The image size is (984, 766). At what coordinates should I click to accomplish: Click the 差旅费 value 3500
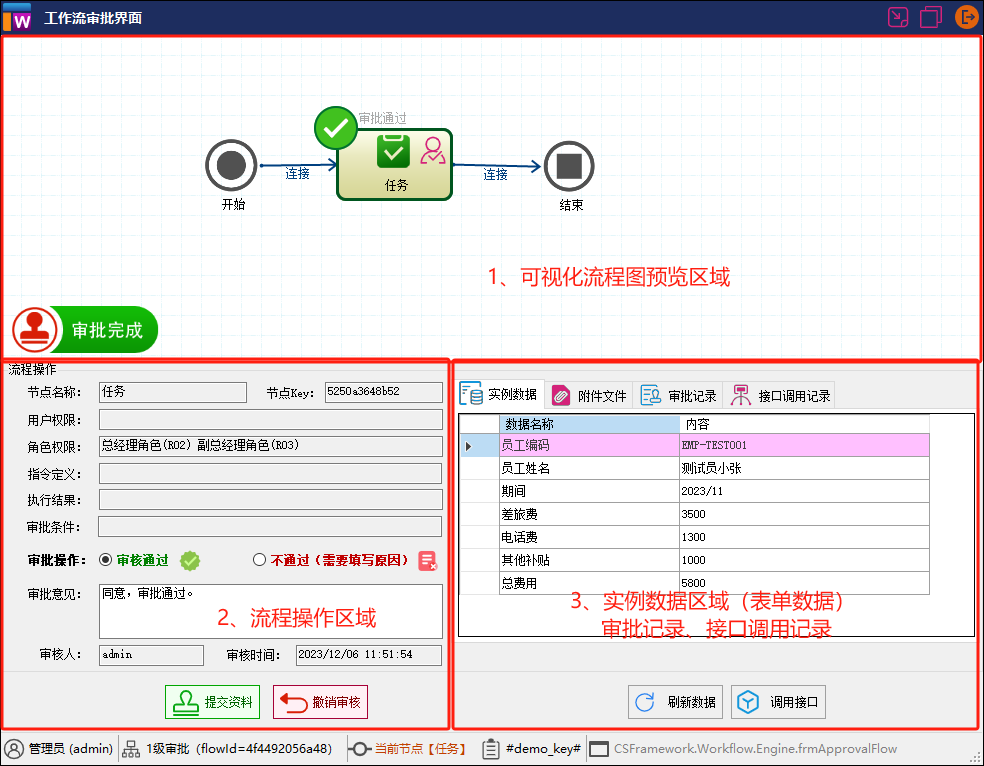pyautogui.click(x=805, y=514)
